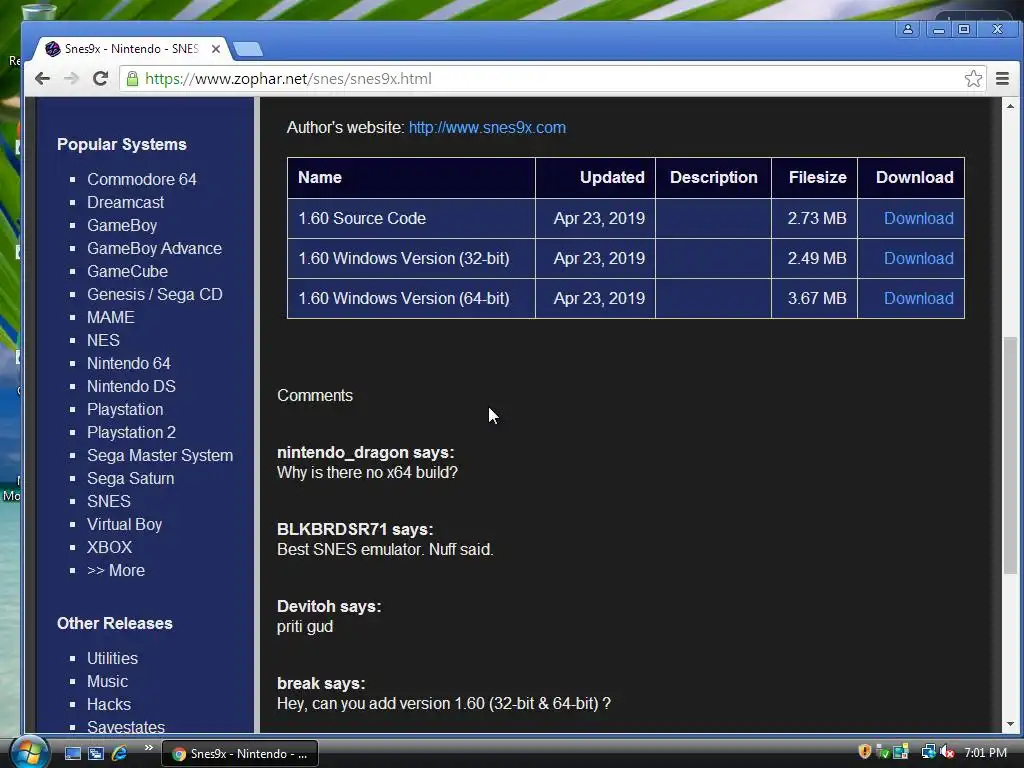
Task: Close the Snes9x browser tab
Action: [216, 49]
